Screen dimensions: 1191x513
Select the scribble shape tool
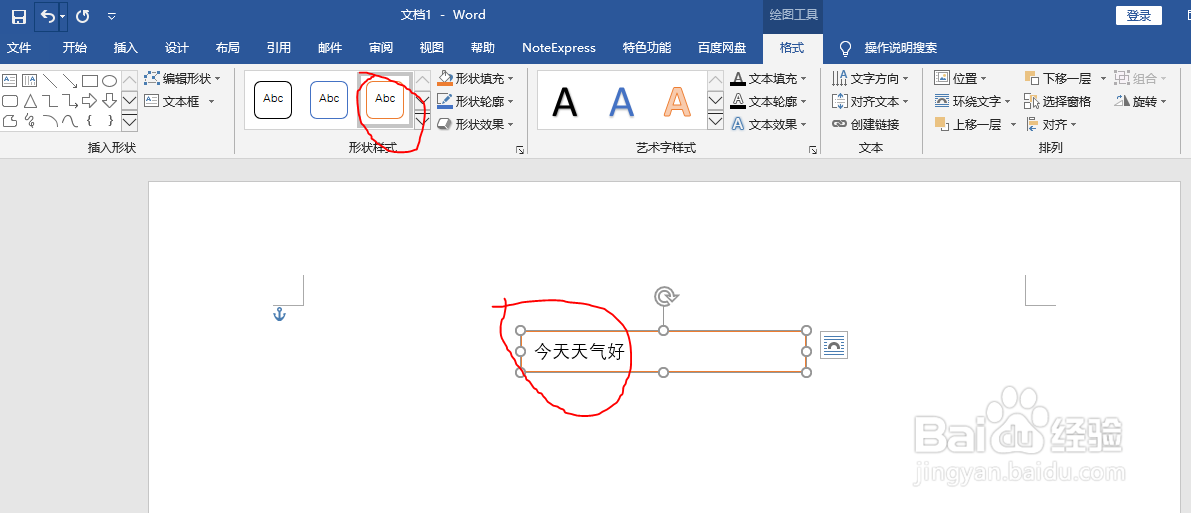[30, 120]
